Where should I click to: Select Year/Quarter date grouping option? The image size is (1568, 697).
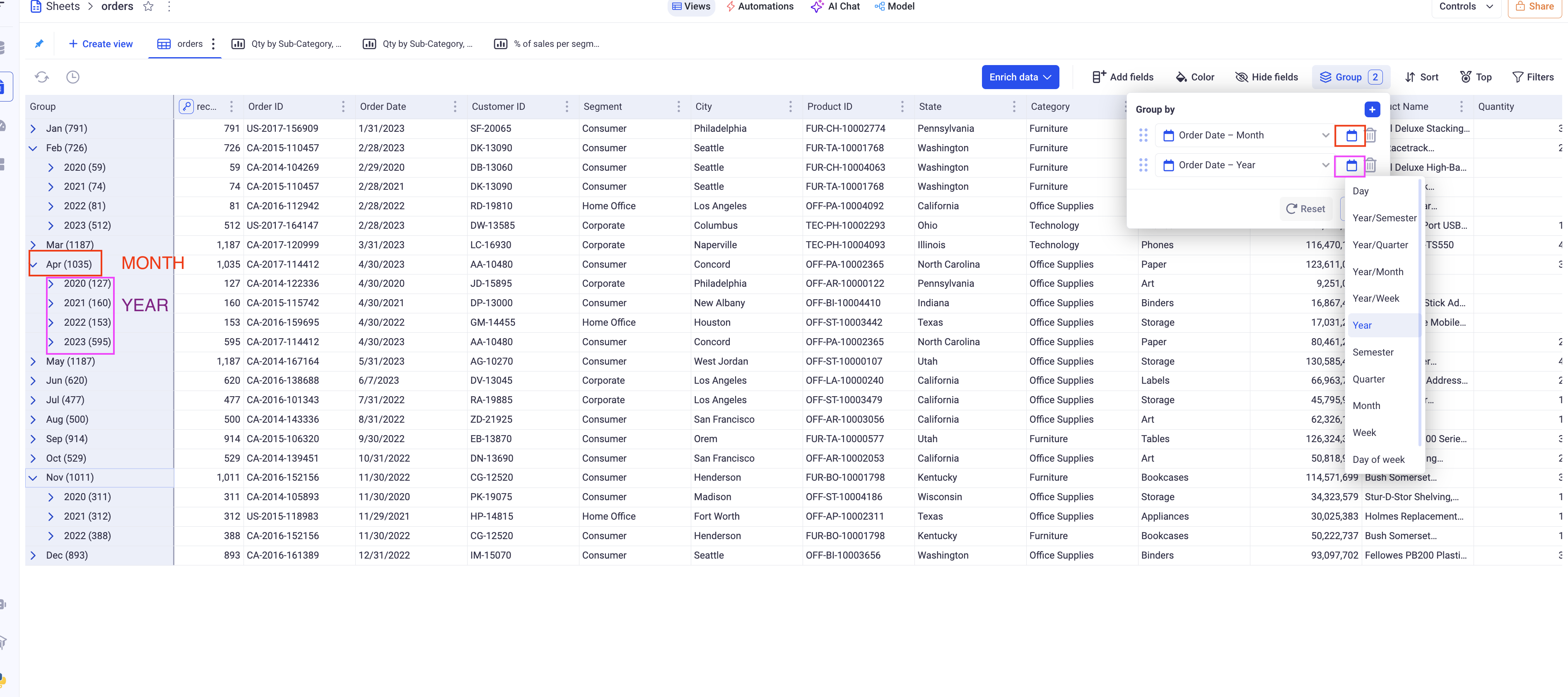[x=1380, y=245]
